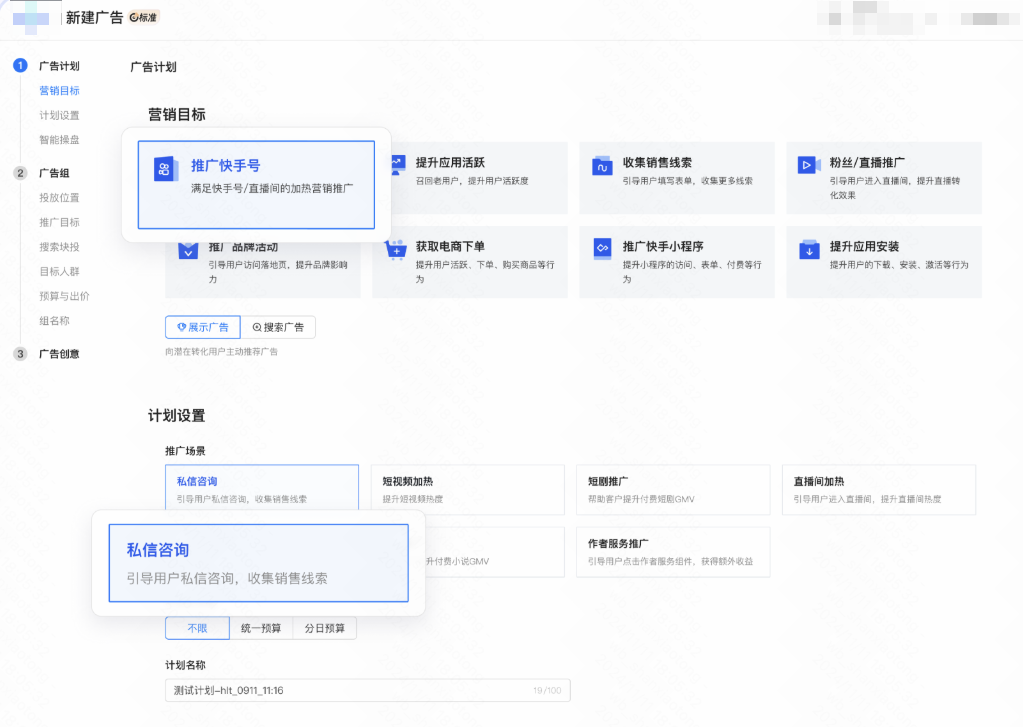Click the 获取电商下单 cart icon
The height and width of the screenshot is (727, 1023).
pos(396,250)
